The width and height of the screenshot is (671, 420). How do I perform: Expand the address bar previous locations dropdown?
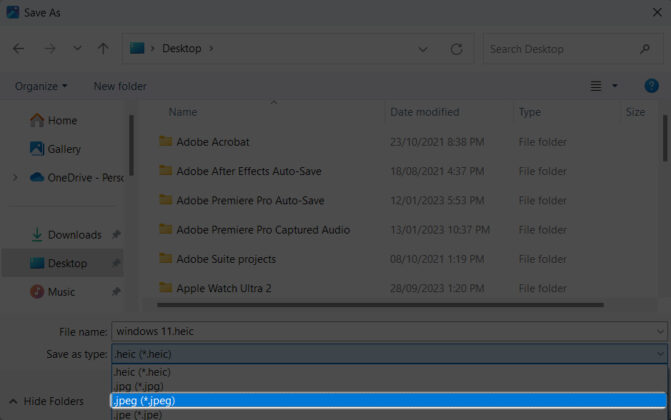pos(424,49)
